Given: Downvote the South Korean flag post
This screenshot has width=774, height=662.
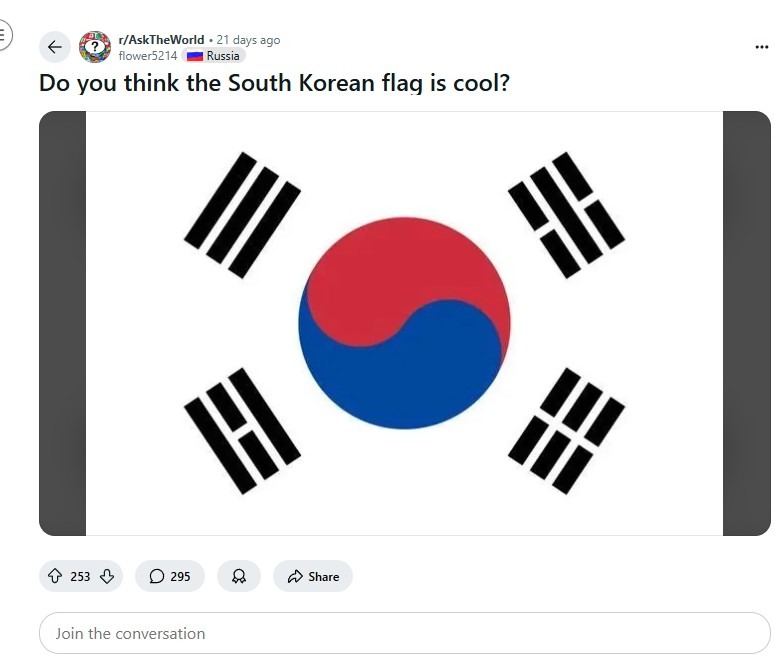Looking at the screenshot, I should 107,576.
